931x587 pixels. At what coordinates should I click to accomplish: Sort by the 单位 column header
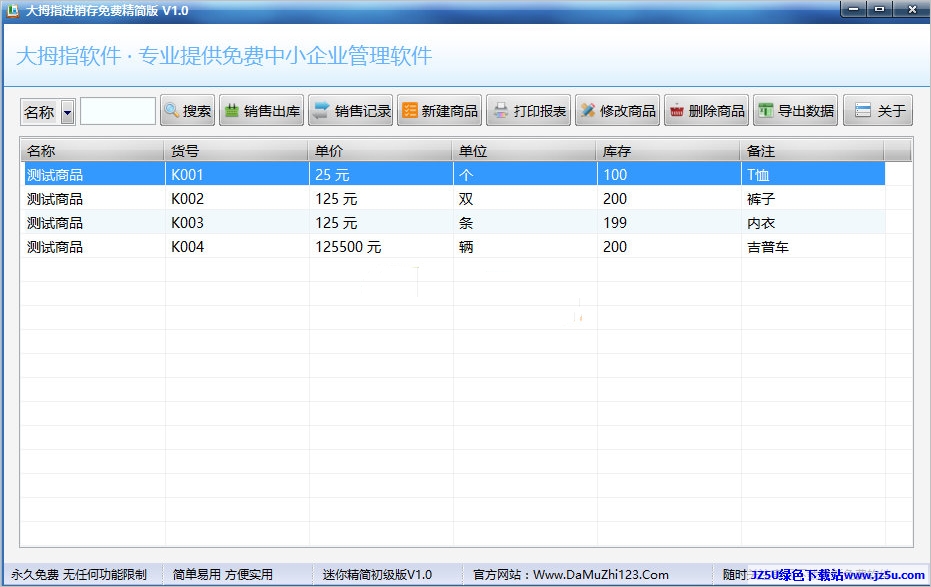[525, 151]
